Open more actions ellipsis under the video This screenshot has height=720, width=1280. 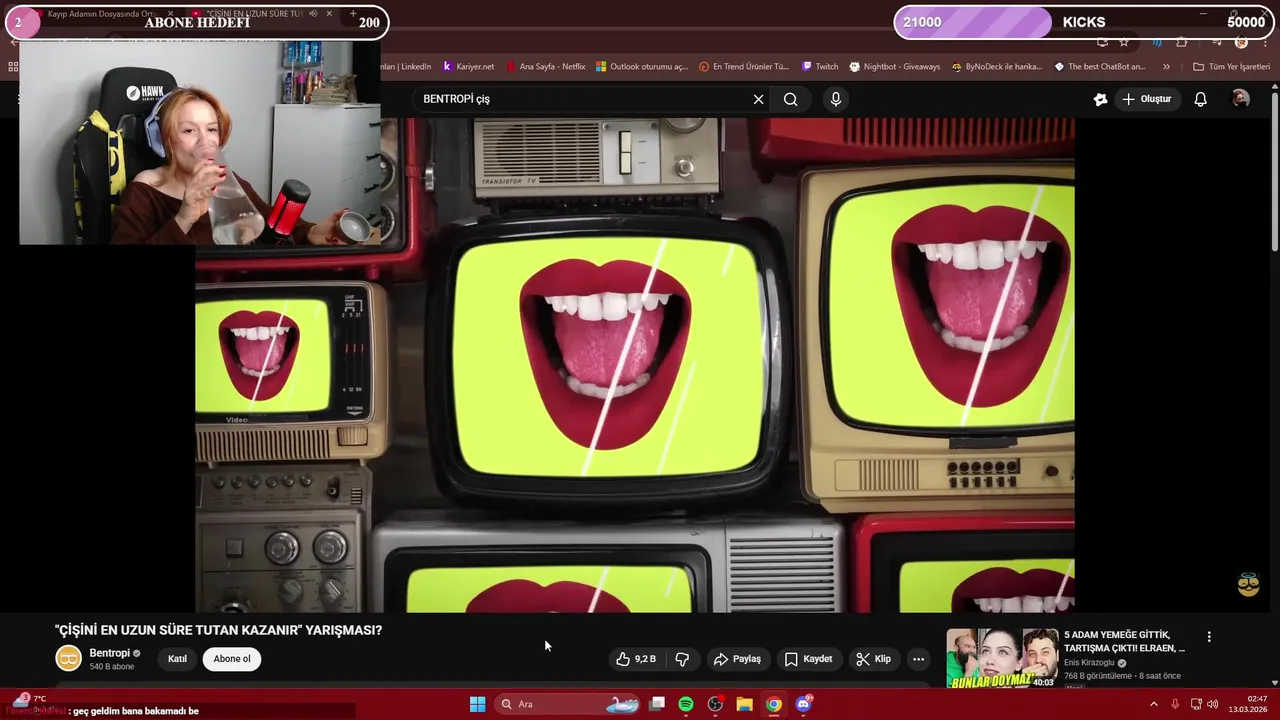pyautogui.click(x=918, y=659)
